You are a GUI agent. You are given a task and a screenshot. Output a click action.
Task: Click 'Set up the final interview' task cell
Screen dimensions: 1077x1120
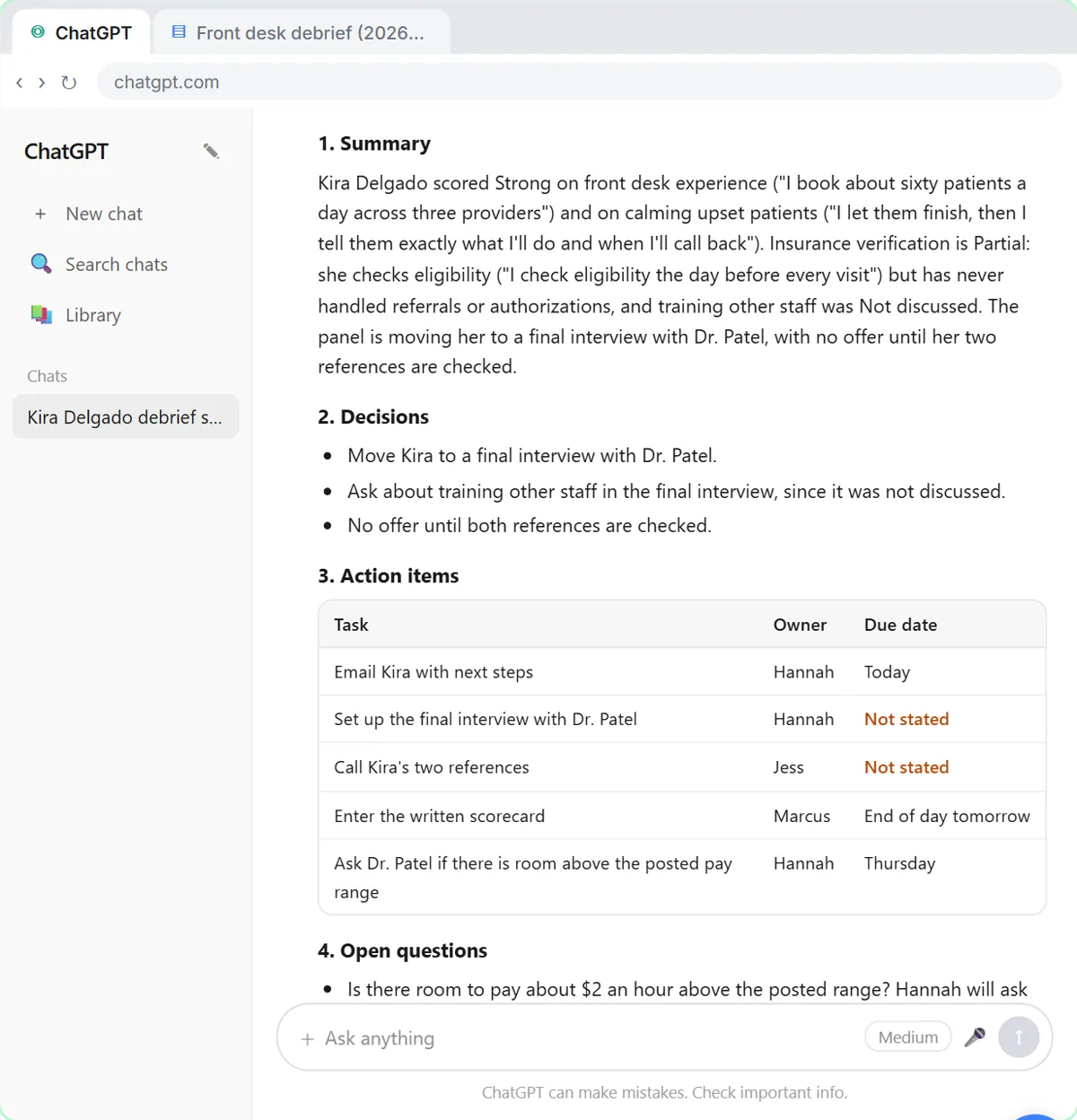(486, 719)
